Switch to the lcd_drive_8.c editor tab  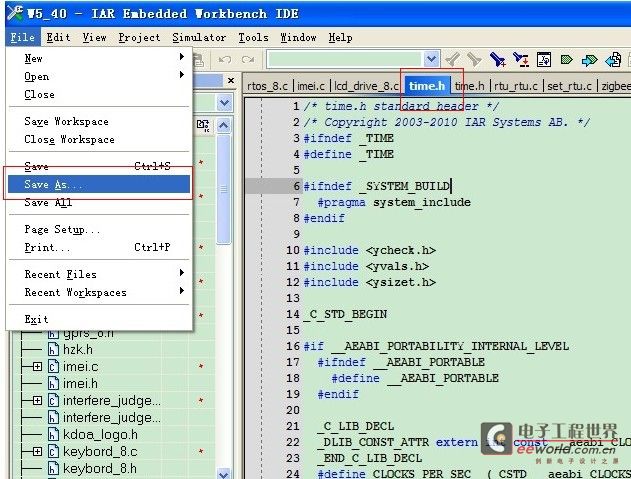[x=367, y=87]
